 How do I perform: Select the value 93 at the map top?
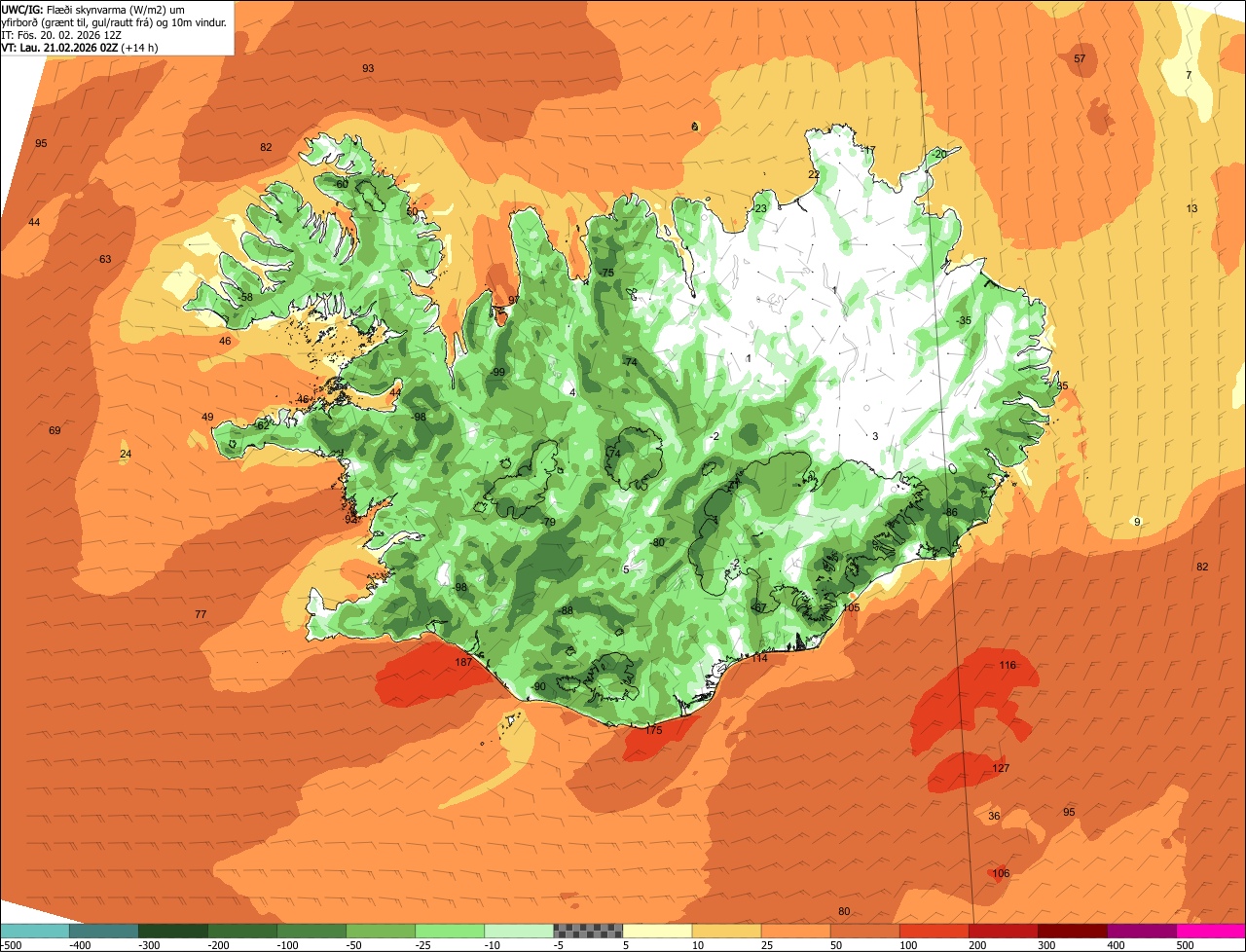368,68
